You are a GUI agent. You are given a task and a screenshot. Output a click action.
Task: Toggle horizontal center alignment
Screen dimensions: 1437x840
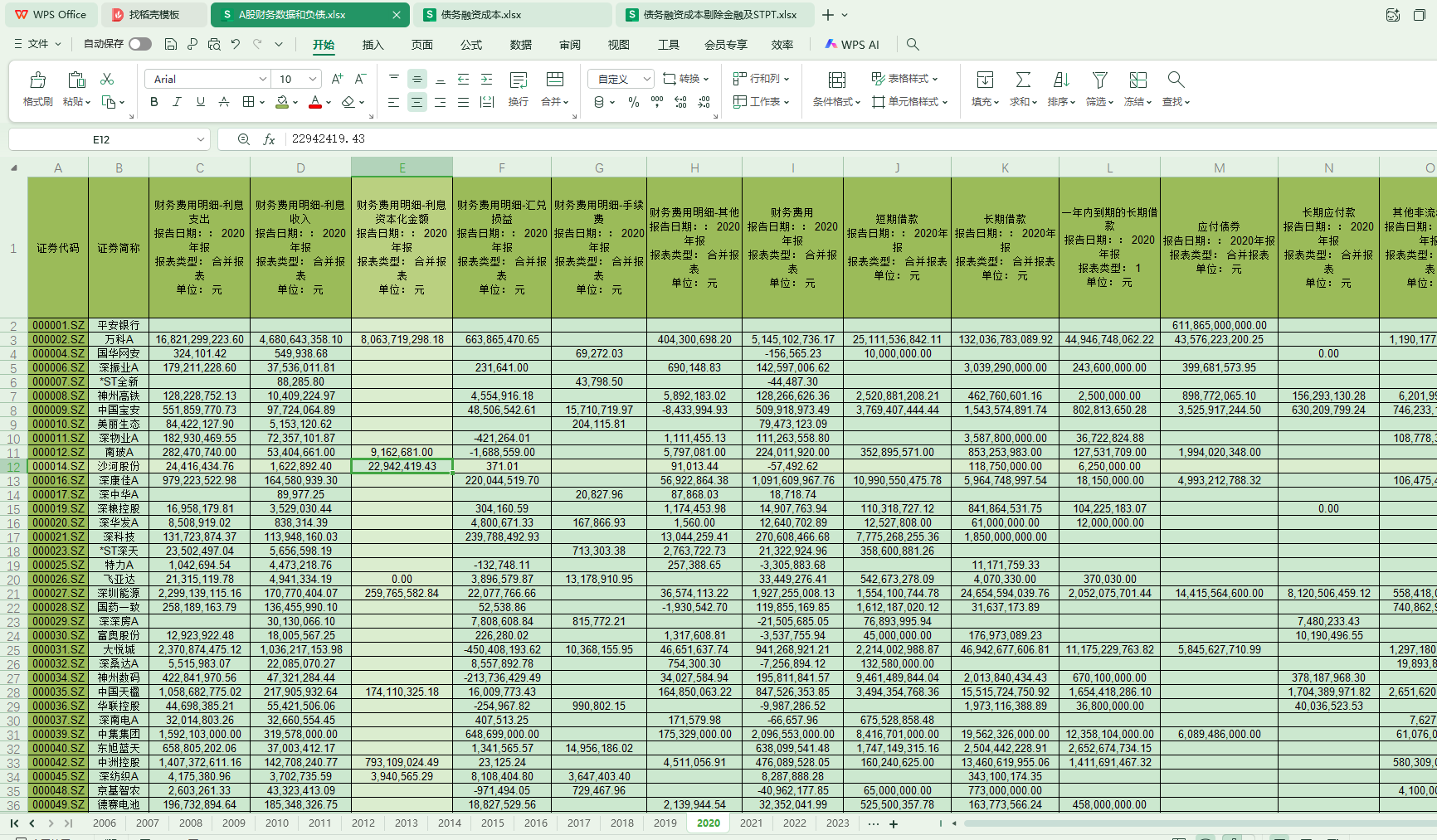point(417,102)
